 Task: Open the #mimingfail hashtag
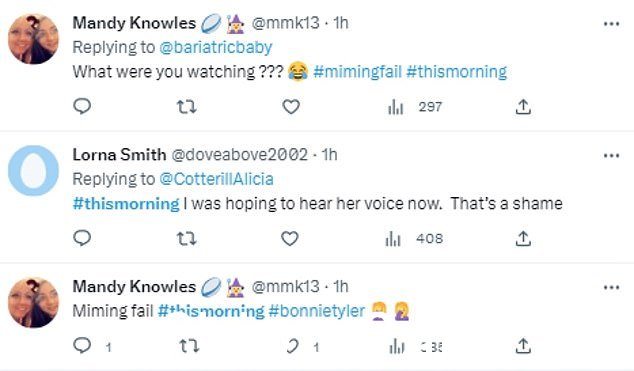pyautogui.click(x=357, y=72)
